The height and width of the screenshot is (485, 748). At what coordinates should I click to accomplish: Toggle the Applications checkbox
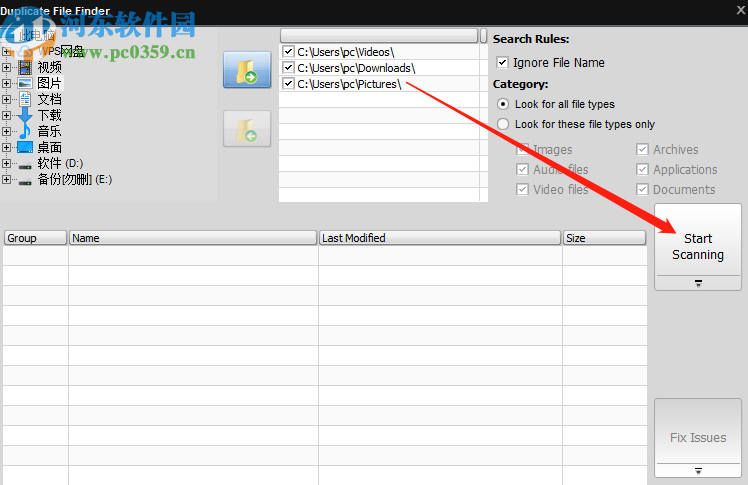pyautogui.click(x=642, y=169)
